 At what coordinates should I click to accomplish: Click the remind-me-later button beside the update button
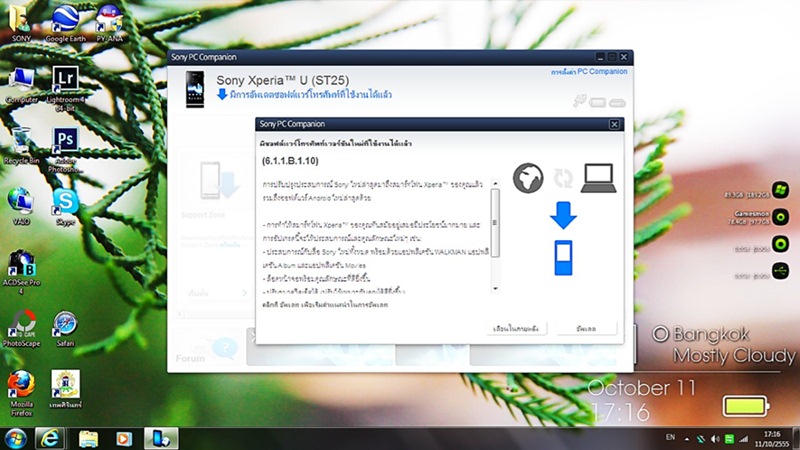click(x=516, y=328)
